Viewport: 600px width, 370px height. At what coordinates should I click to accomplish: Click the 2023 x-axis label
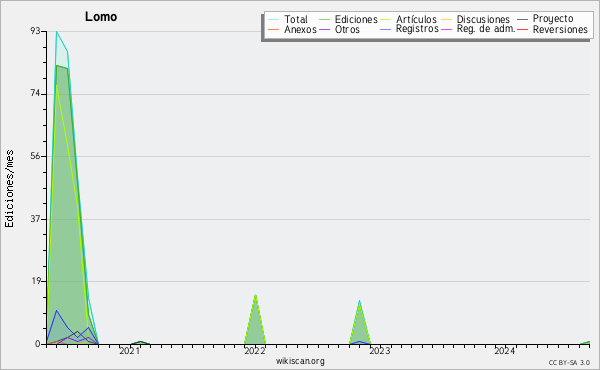380,351
